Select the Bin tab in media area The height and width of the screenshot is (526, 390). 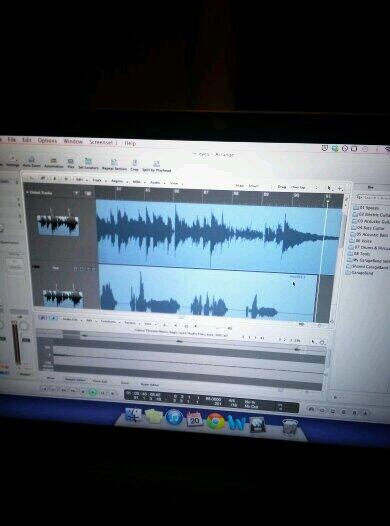[x=371, y=187]
